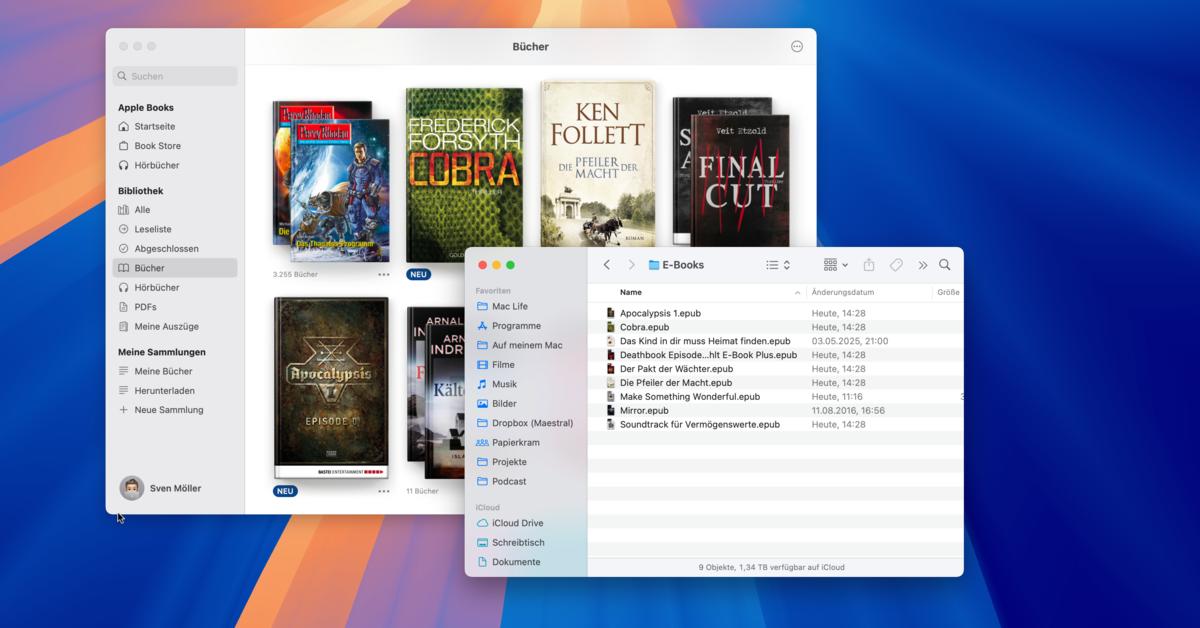Expand the Finder toolbar overflow chevrons
The image size is (1200, 628).
pos(922,265)
